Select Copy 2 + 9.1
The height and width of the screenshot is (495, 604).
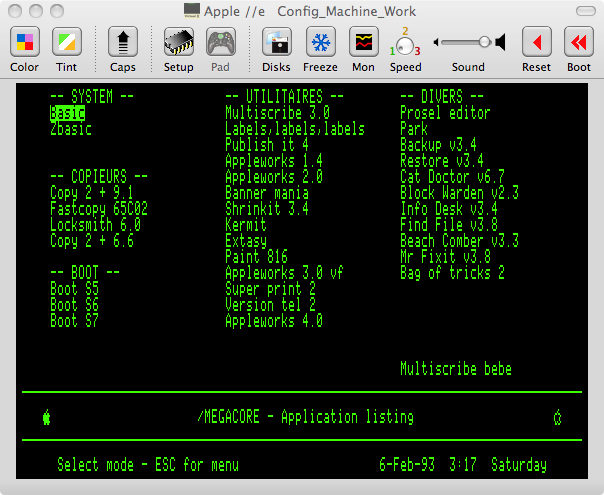pos(92,193)
